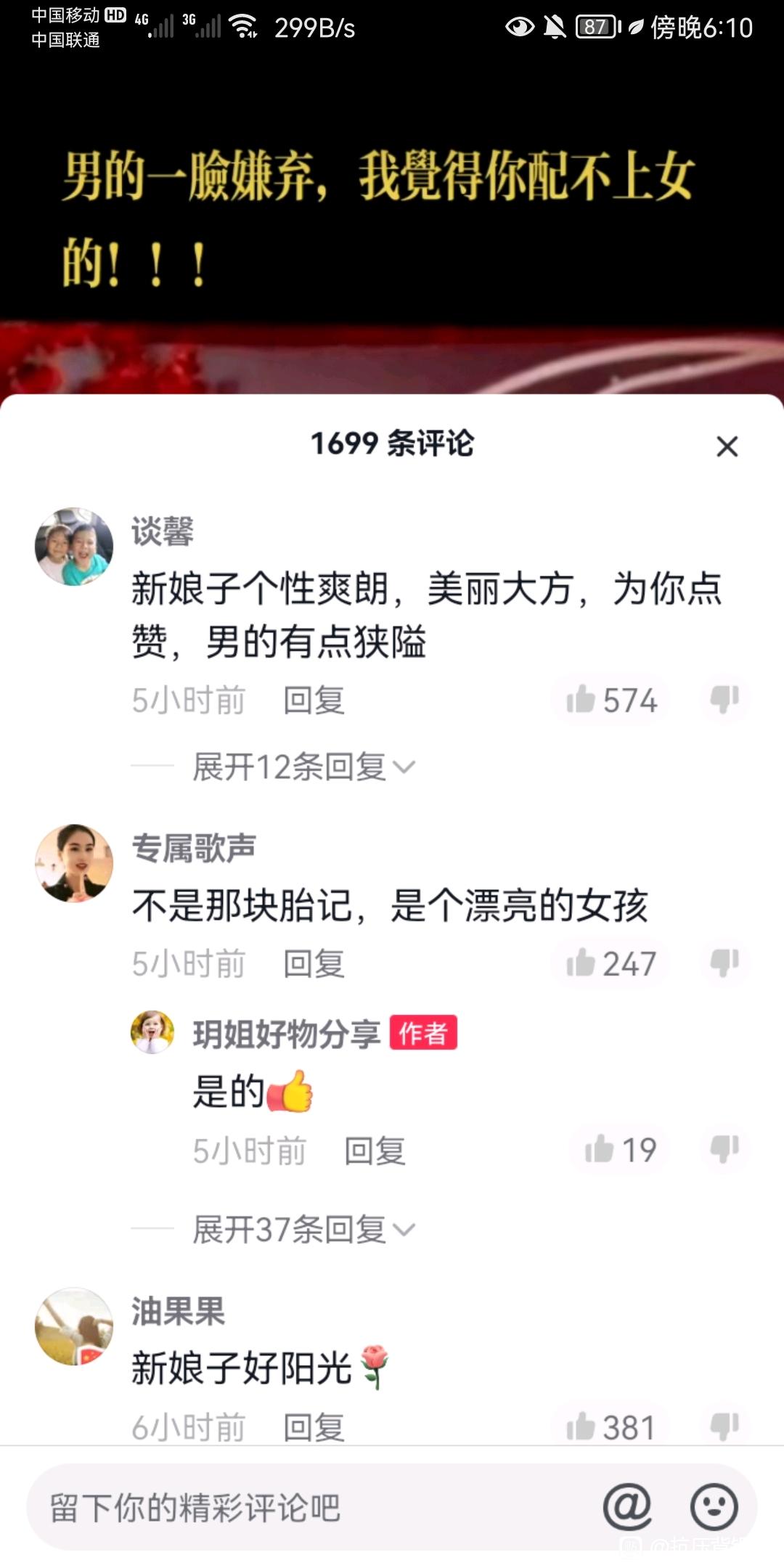This screenshot has height=1568, width=784.
Task: Like 谈馨's comment with 574 likes
Action: point(611,700)
